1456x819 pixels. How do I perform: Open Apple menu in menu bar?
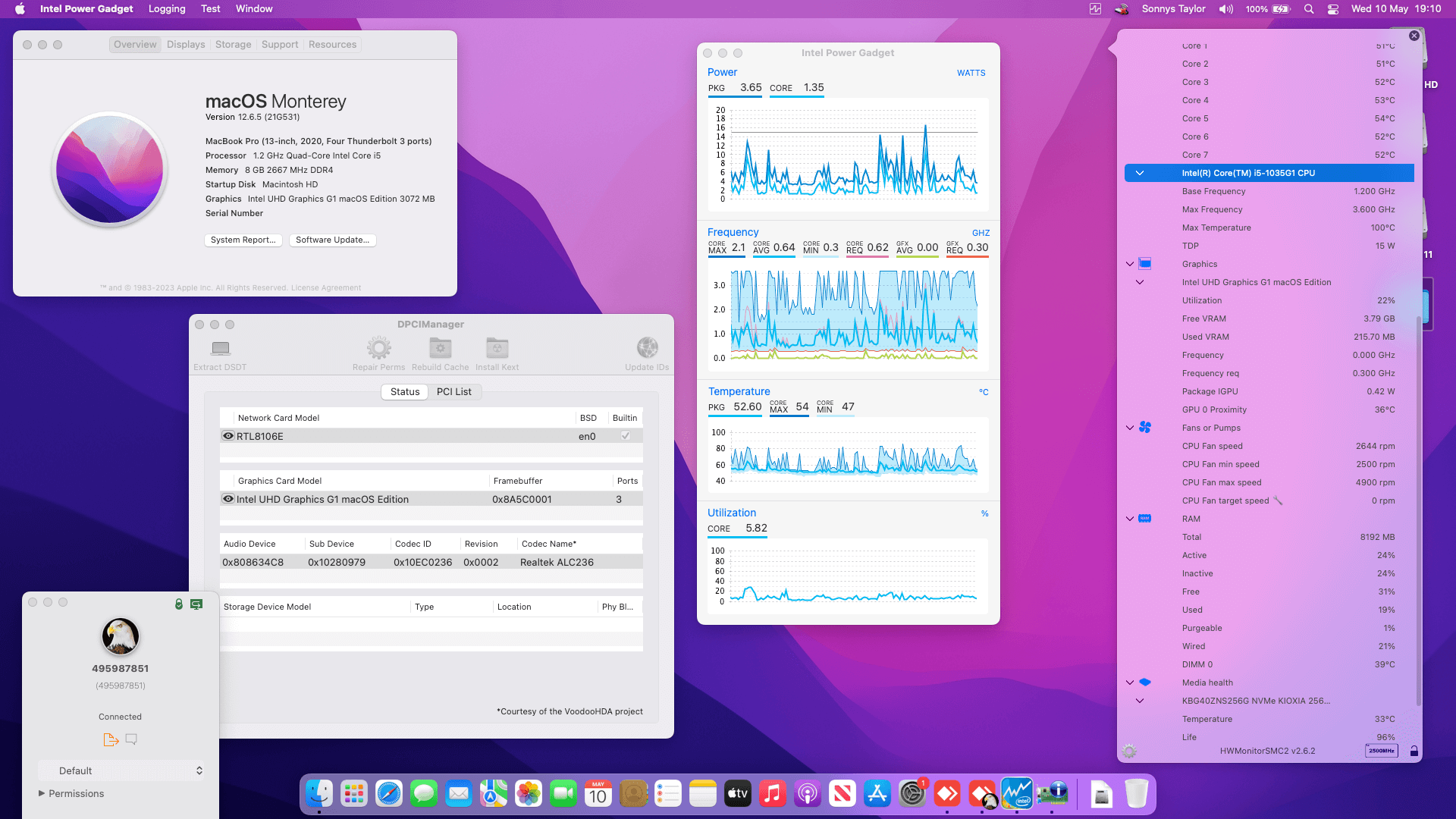point(20,9)
